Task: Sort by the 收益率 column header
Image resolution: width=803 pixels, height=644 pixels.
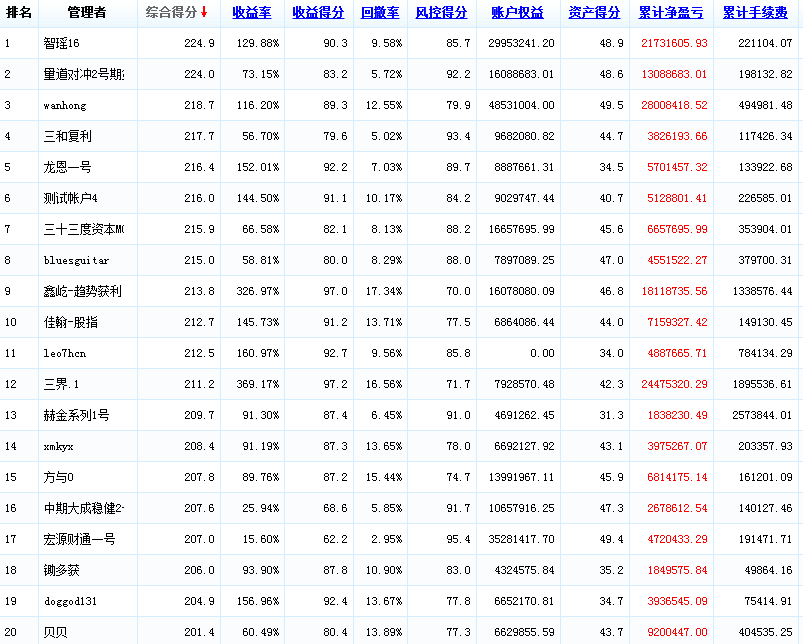Action: click(x=252, y=13)
